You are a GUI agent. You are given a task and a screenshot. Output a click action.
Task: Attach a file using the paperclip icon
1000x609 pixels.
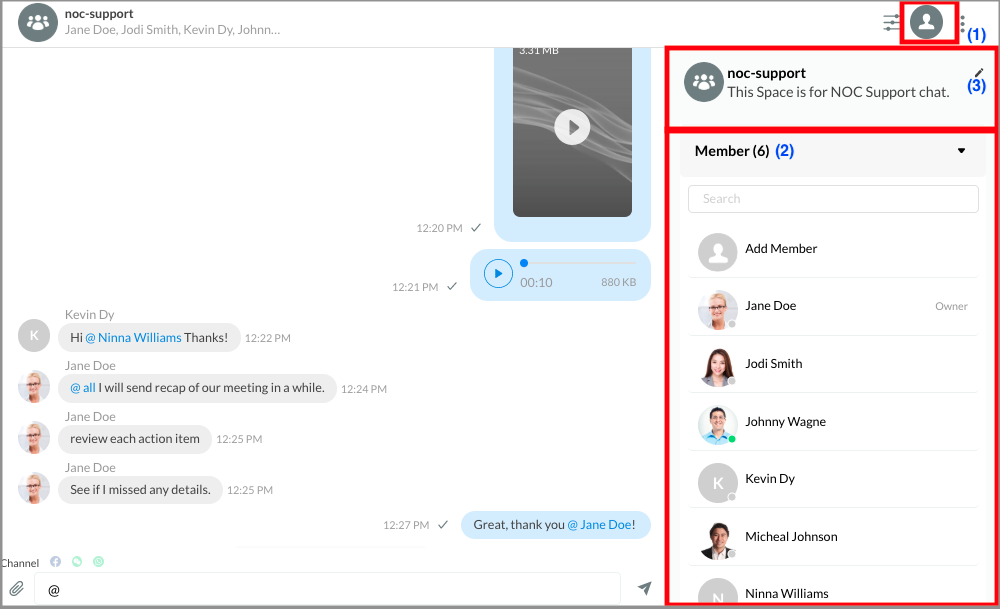point(17,589)
